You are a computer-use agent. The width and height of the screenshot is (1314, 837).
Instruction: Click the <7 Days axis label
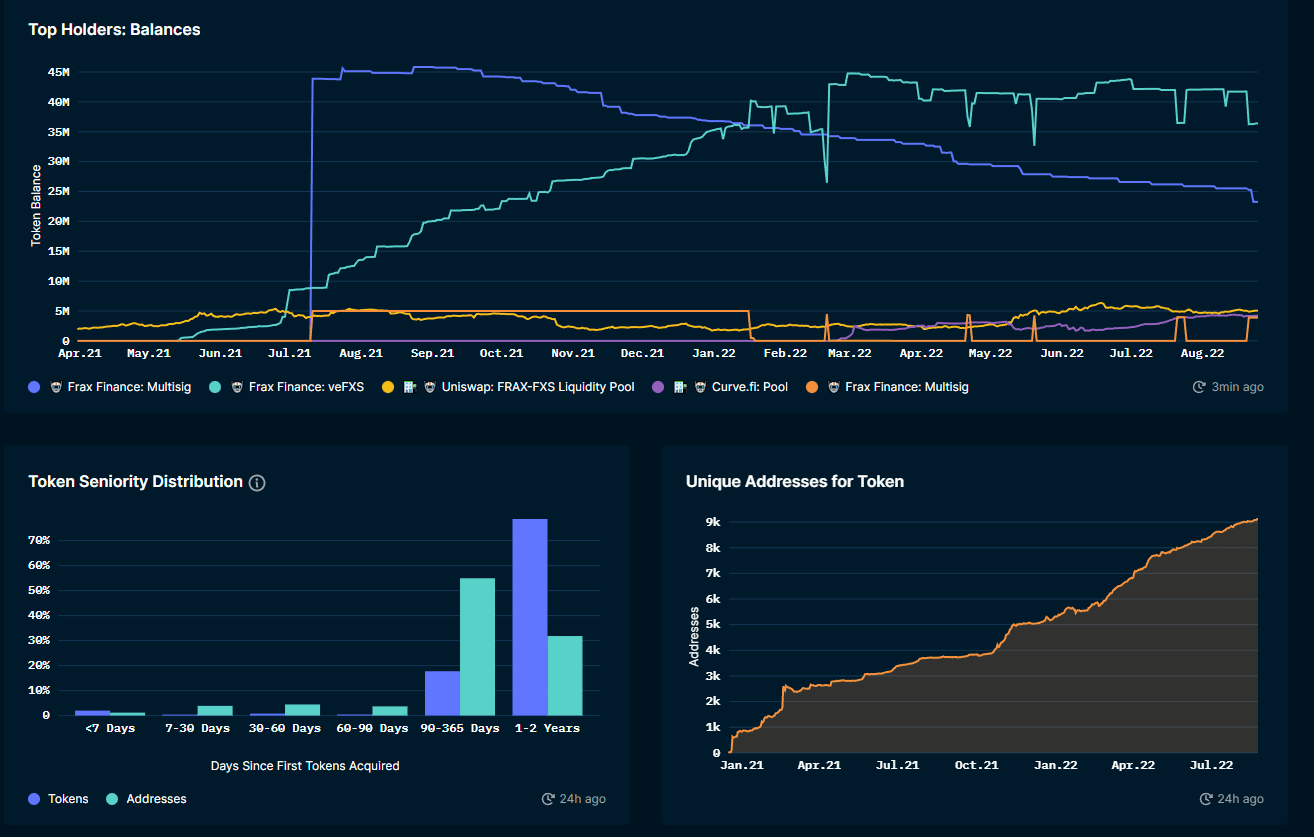click(x=110, y=728)
